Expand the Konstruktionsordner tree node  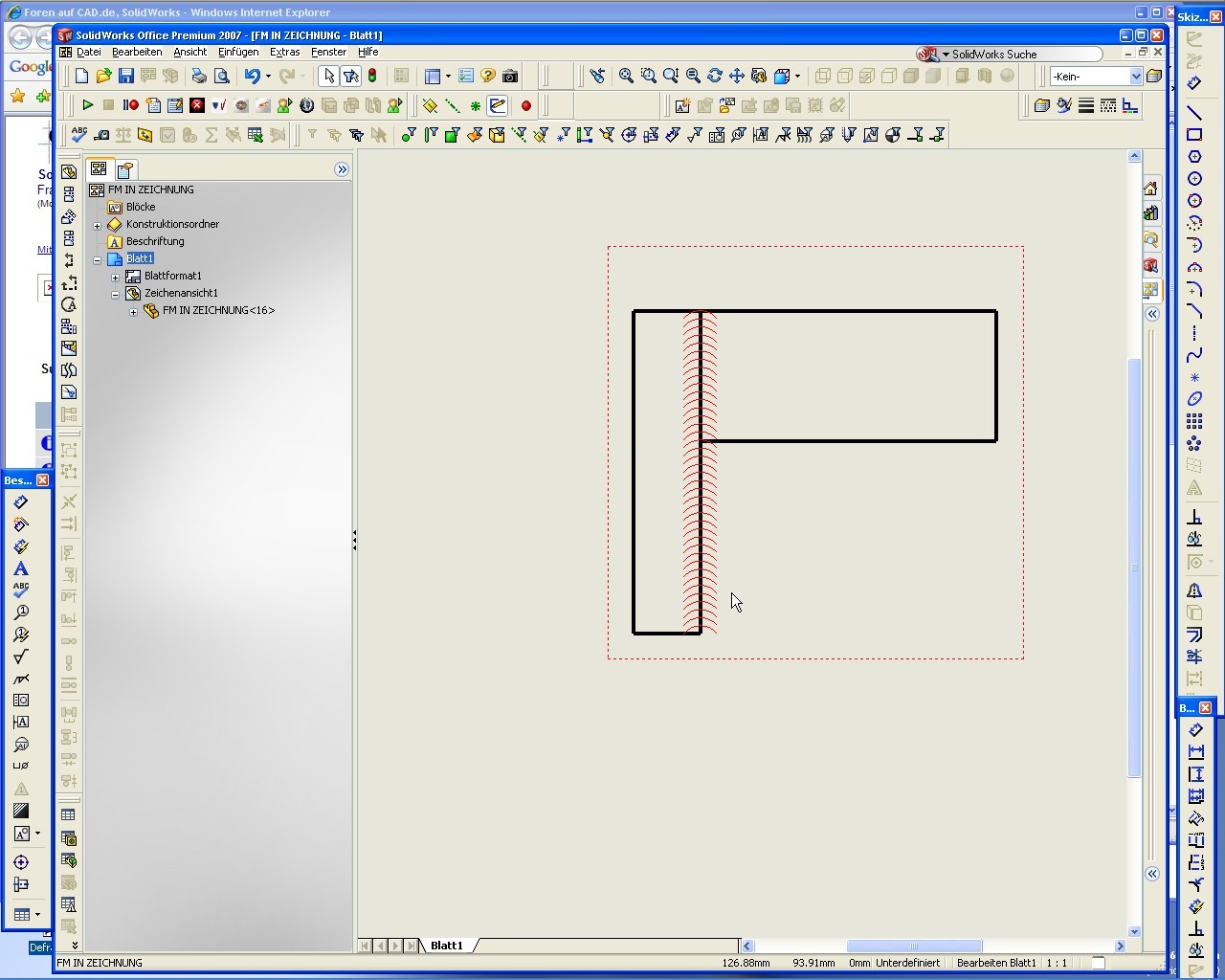pos(97,225)
